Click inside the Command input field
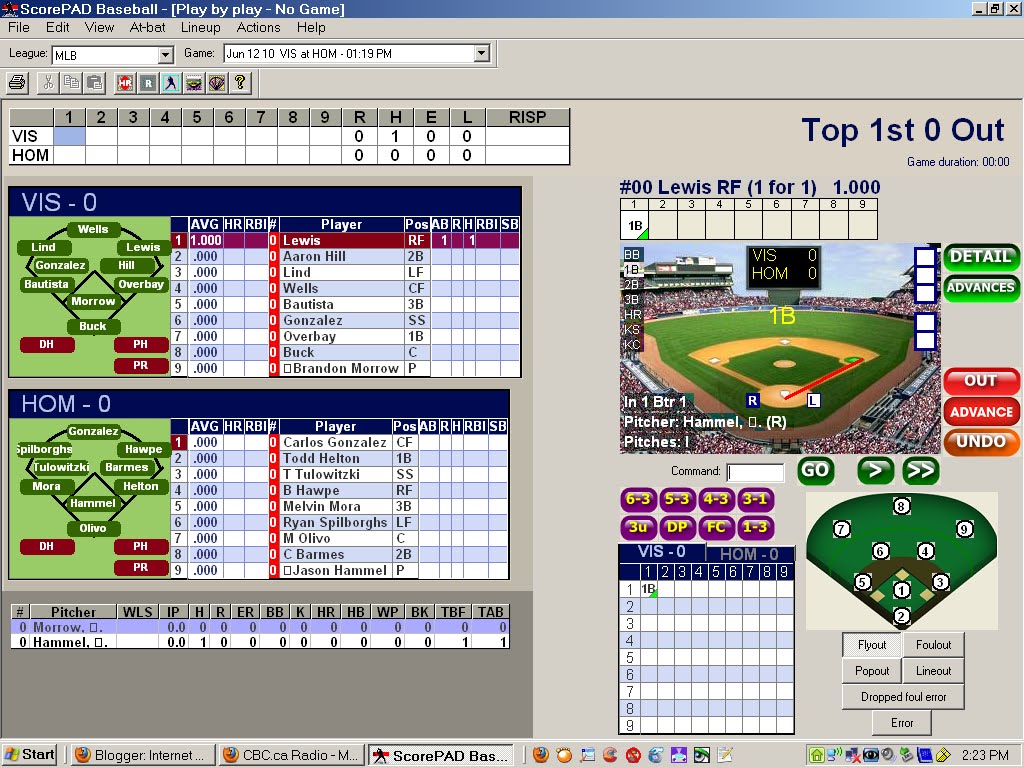Viewport: 1024px width, 768px height. [x=756, y=471]
